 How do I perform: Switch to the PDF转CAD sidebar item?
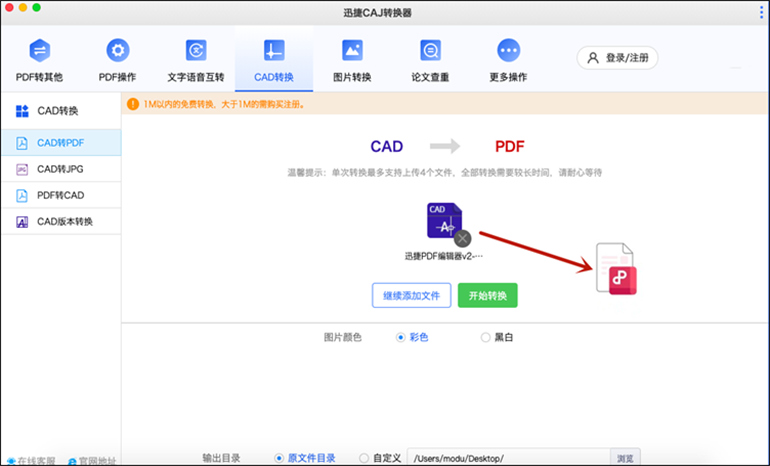pyautogui.click(x=61, y=195)
